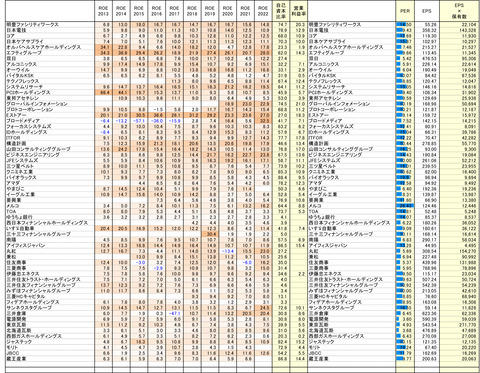This screenshot has width=480, height=373.
Task: Select the 66.4 cell for PCIホールディングス
Action: [x=103, y=92]
